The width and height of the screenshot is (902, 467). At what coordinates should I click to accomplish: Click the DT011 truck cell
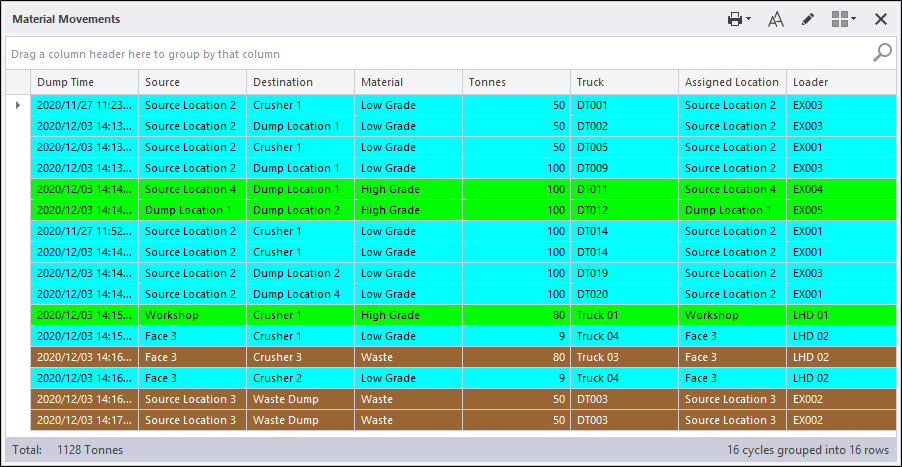tap(624, 189)
